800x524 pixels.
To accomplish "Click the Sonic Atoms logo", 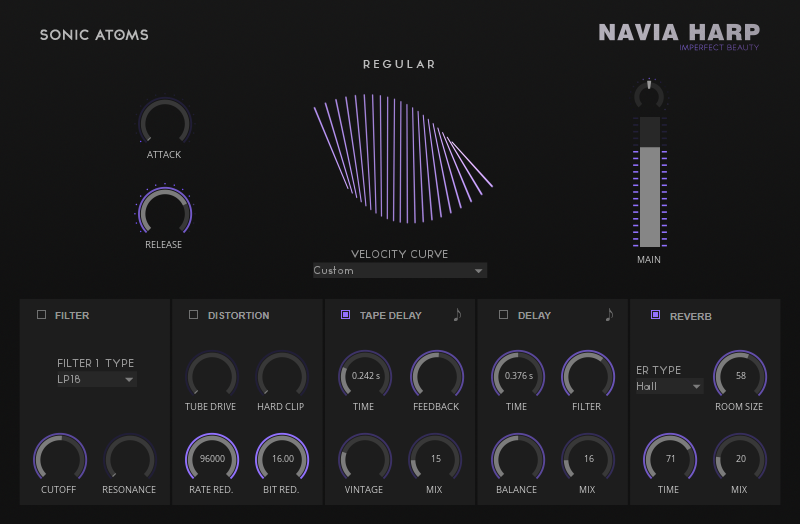I will tap(94, 35).
